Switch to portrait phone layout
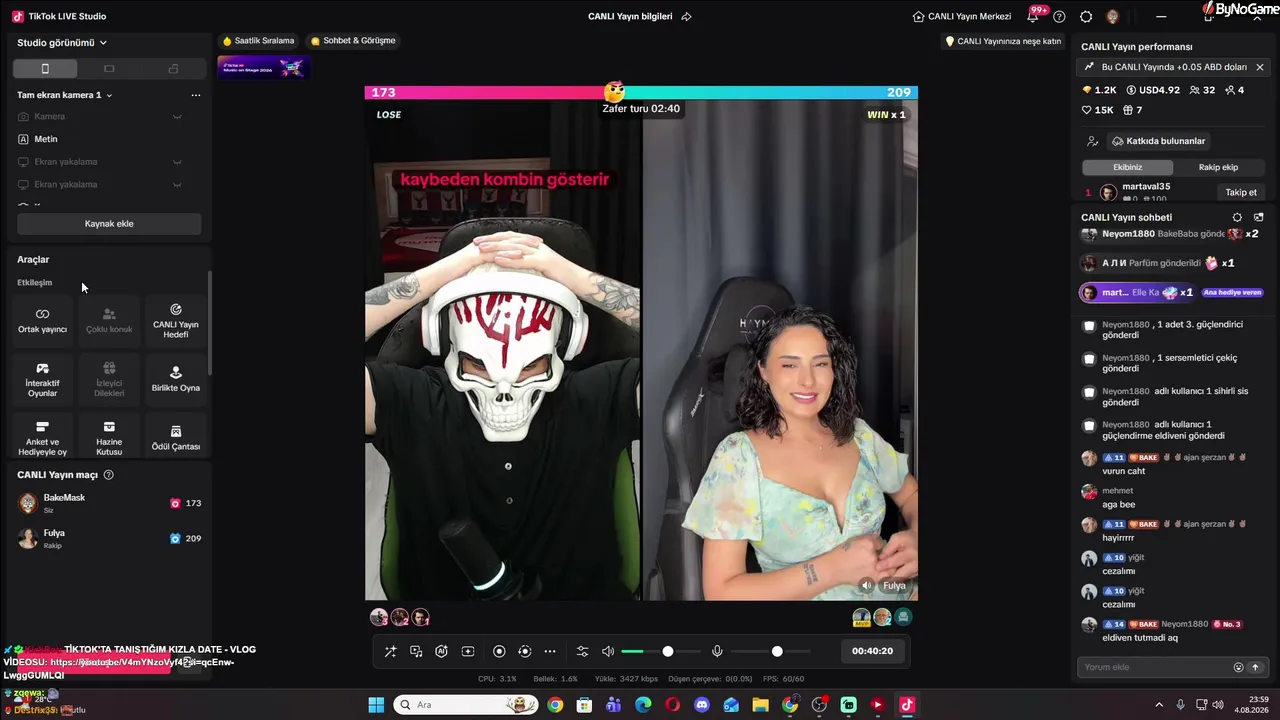The height and width of the screenshot is (720, 1280). pos(44,69)
